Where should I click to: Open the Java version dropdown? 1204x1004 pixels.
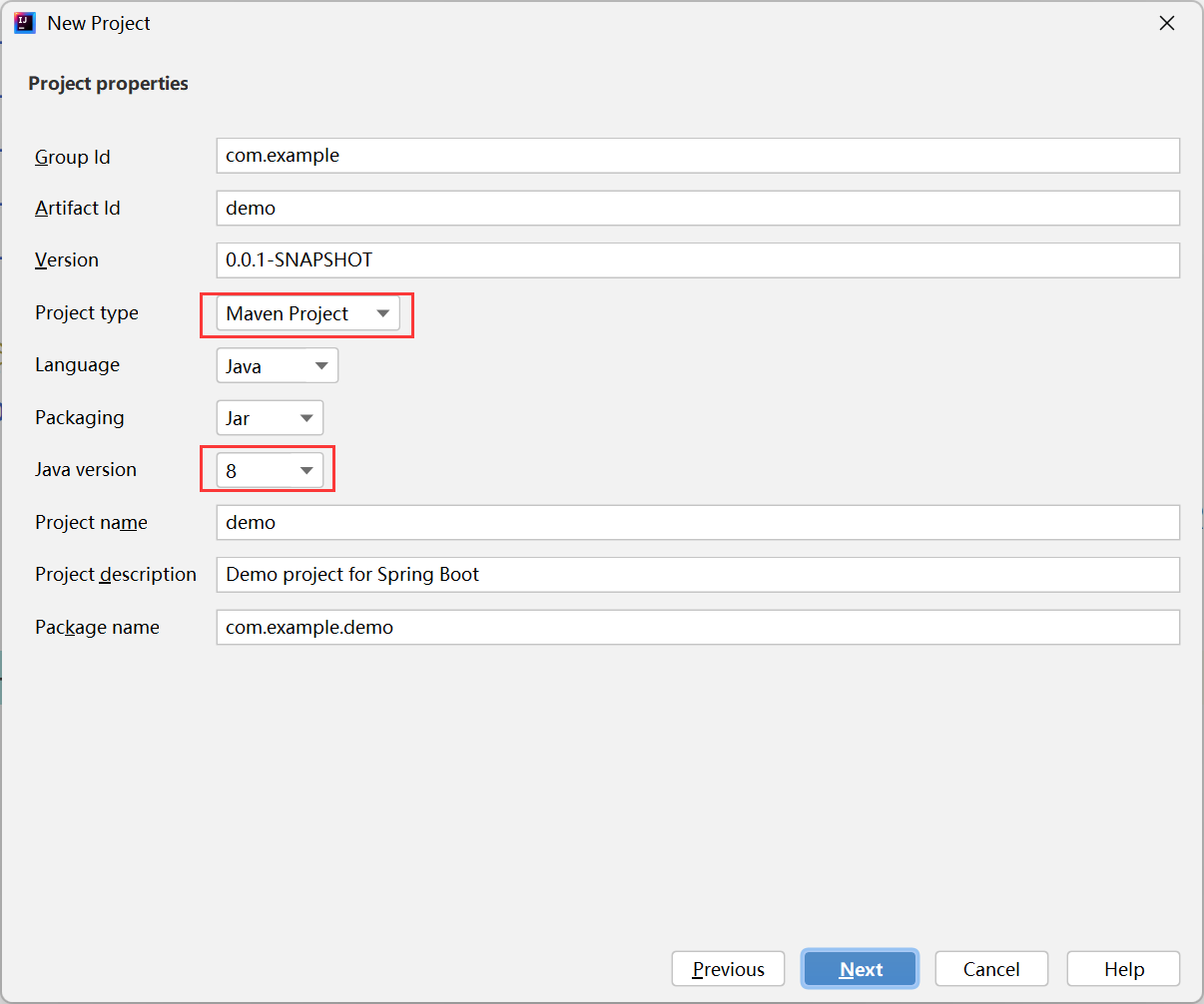(270, 470)
